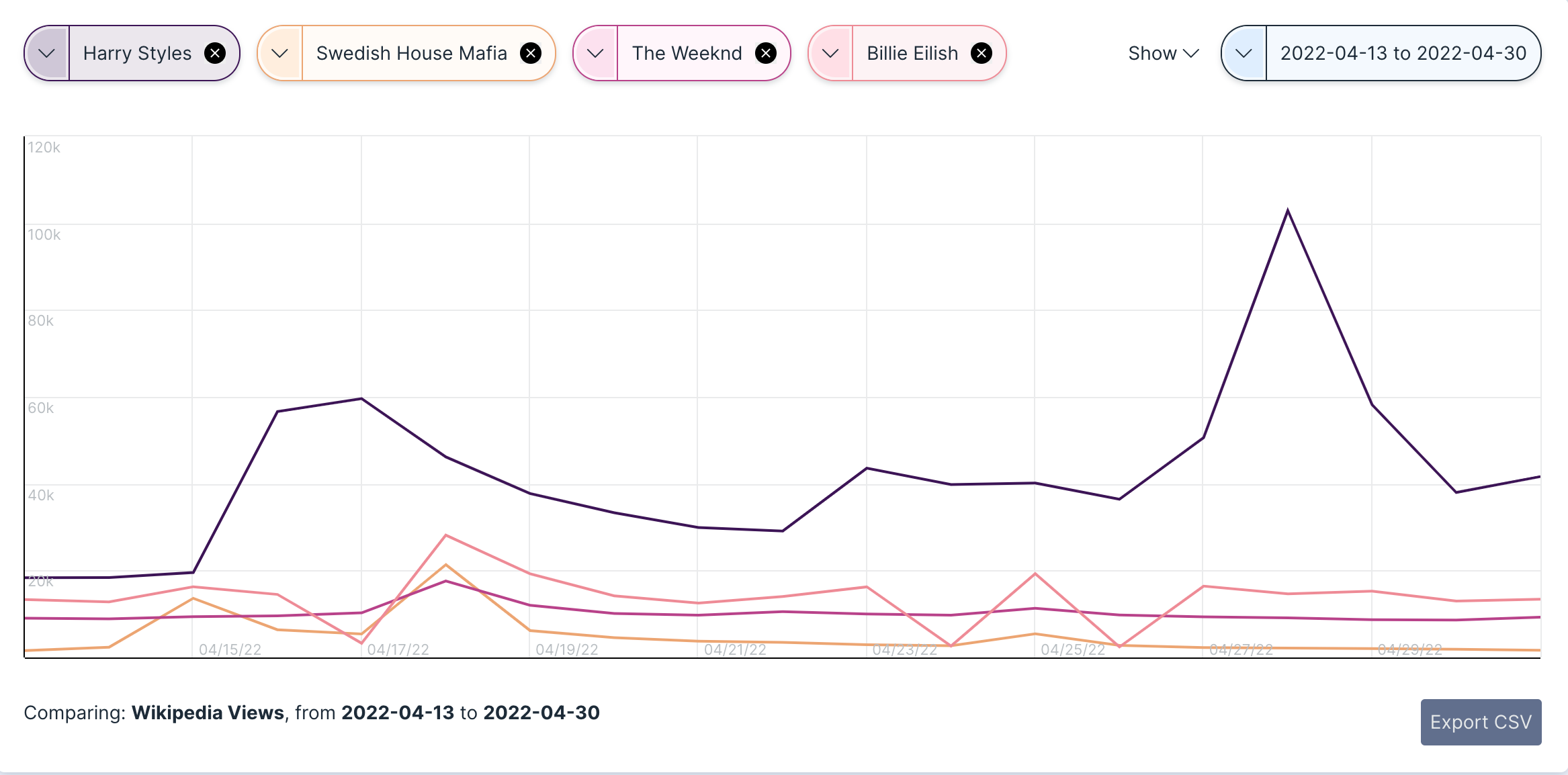Viewport: 1568px width, 775px height.
Task: Click the Billie Eilish artist label
Action: coord(912,53)
